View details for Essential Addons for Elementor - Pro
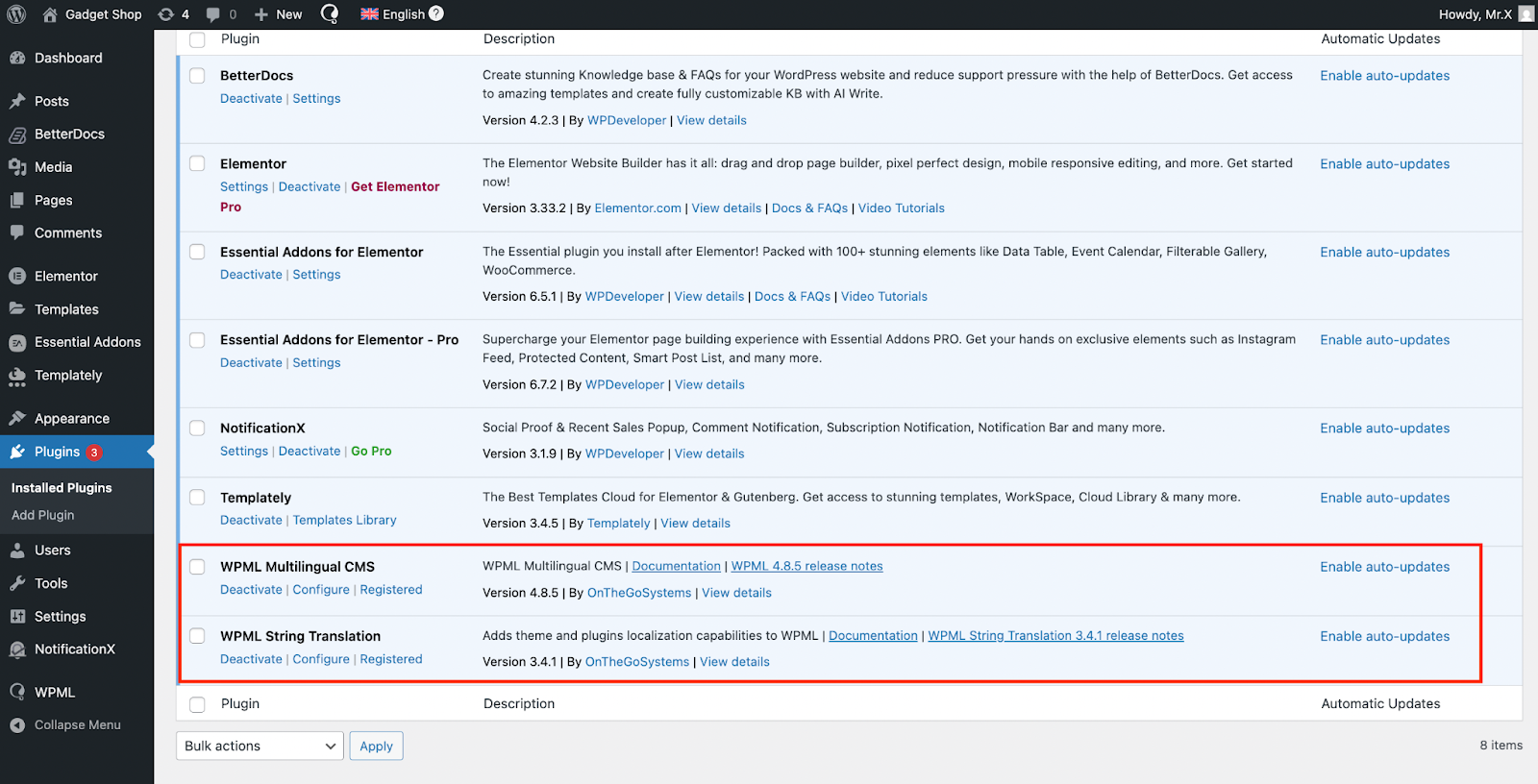Viewport: 1538px width, 784px height. click(709, 384)
